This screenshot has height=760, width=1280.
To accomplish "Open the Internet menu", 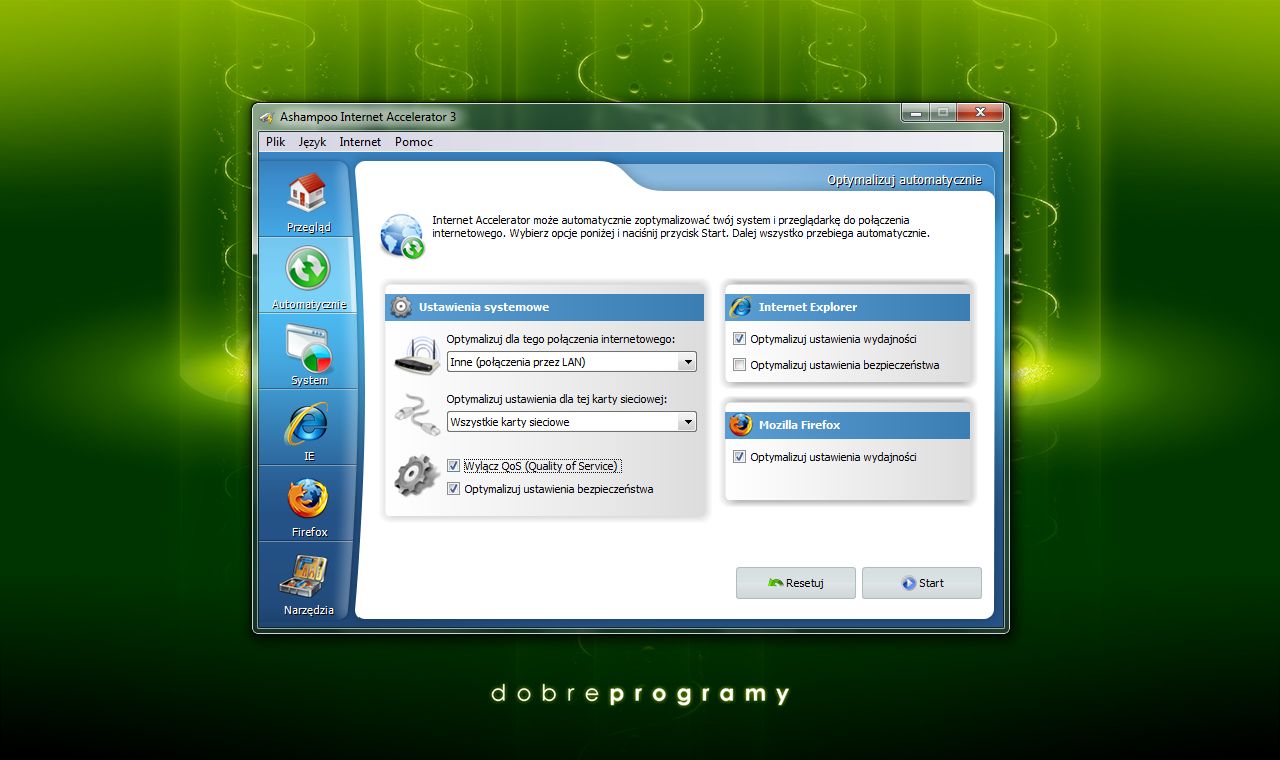I will point(360,142).
